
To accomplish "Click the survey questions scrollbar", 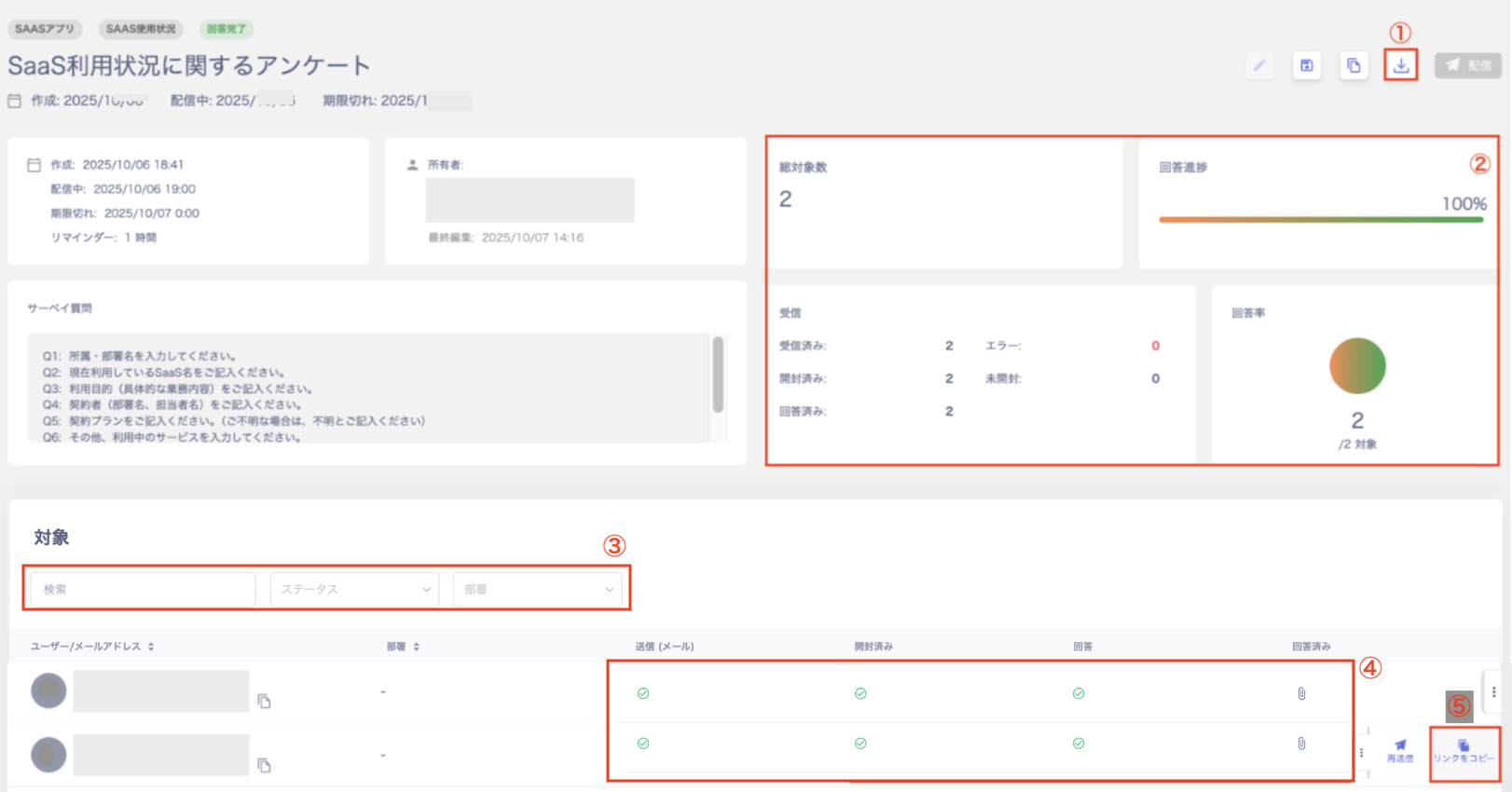I will click(x=718, y=375).
